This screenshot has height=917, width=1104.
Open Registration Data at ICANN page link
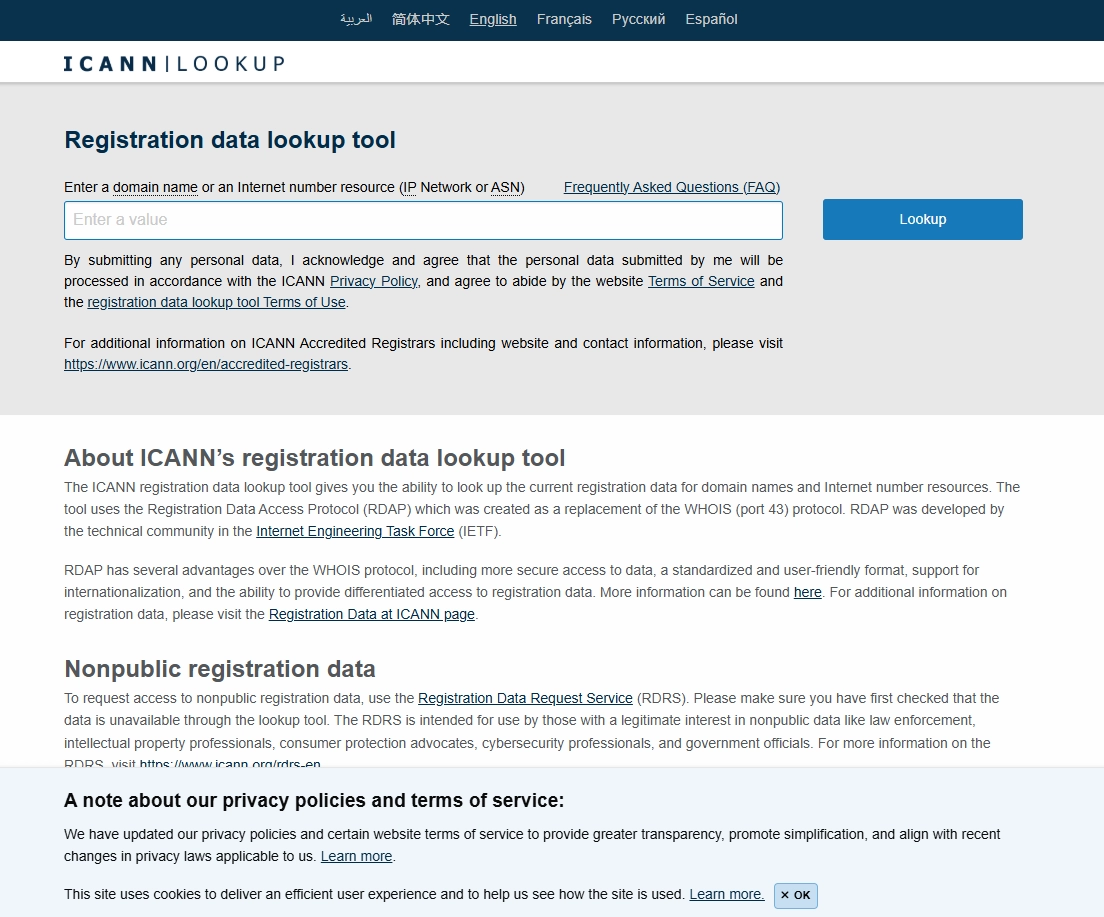tap(372, 614)
